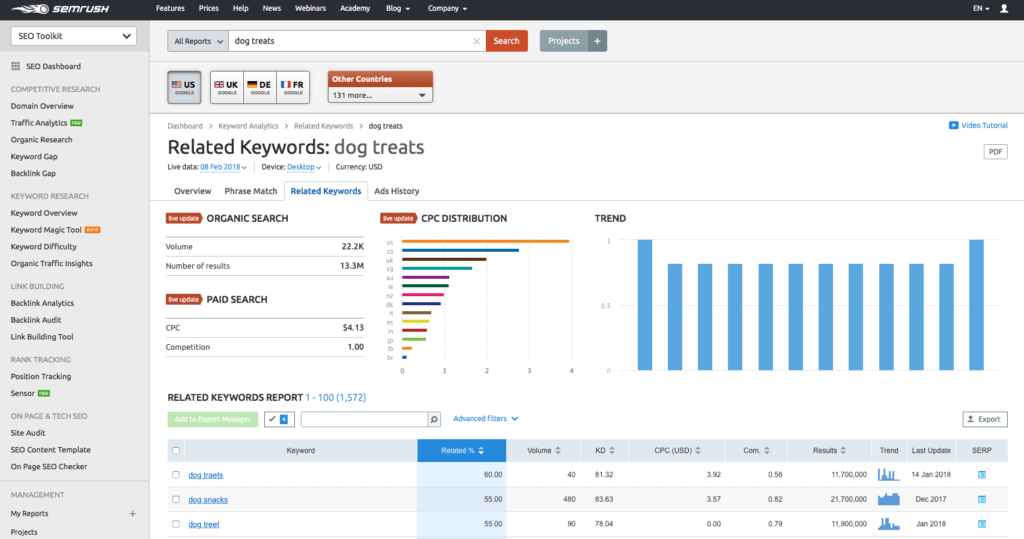Open the All Reports dropdown

coord(198,41)
